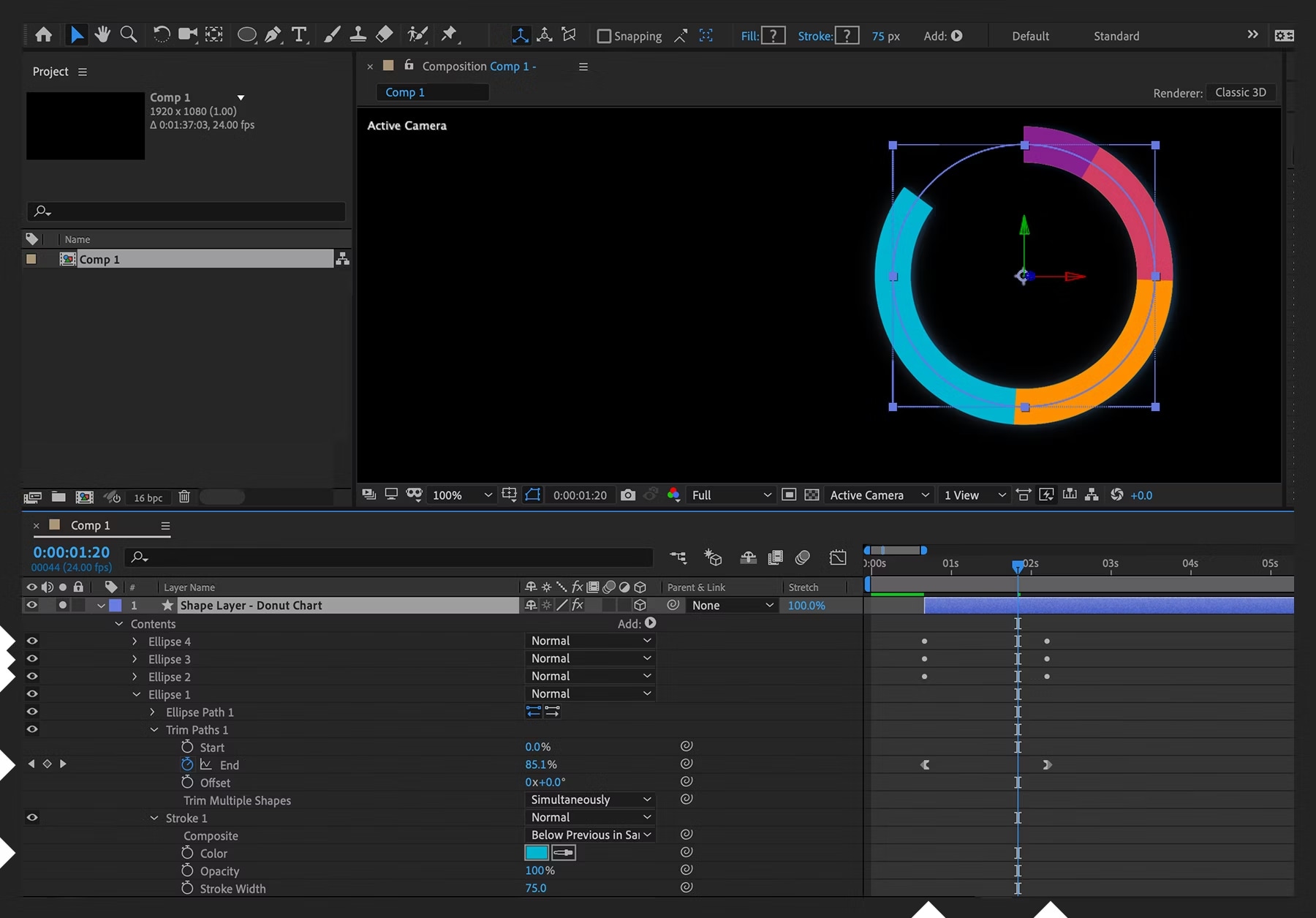Click the Home icon in the toolbar
Viewport: 1316px width, 918px height.
[x=43, y=34]
